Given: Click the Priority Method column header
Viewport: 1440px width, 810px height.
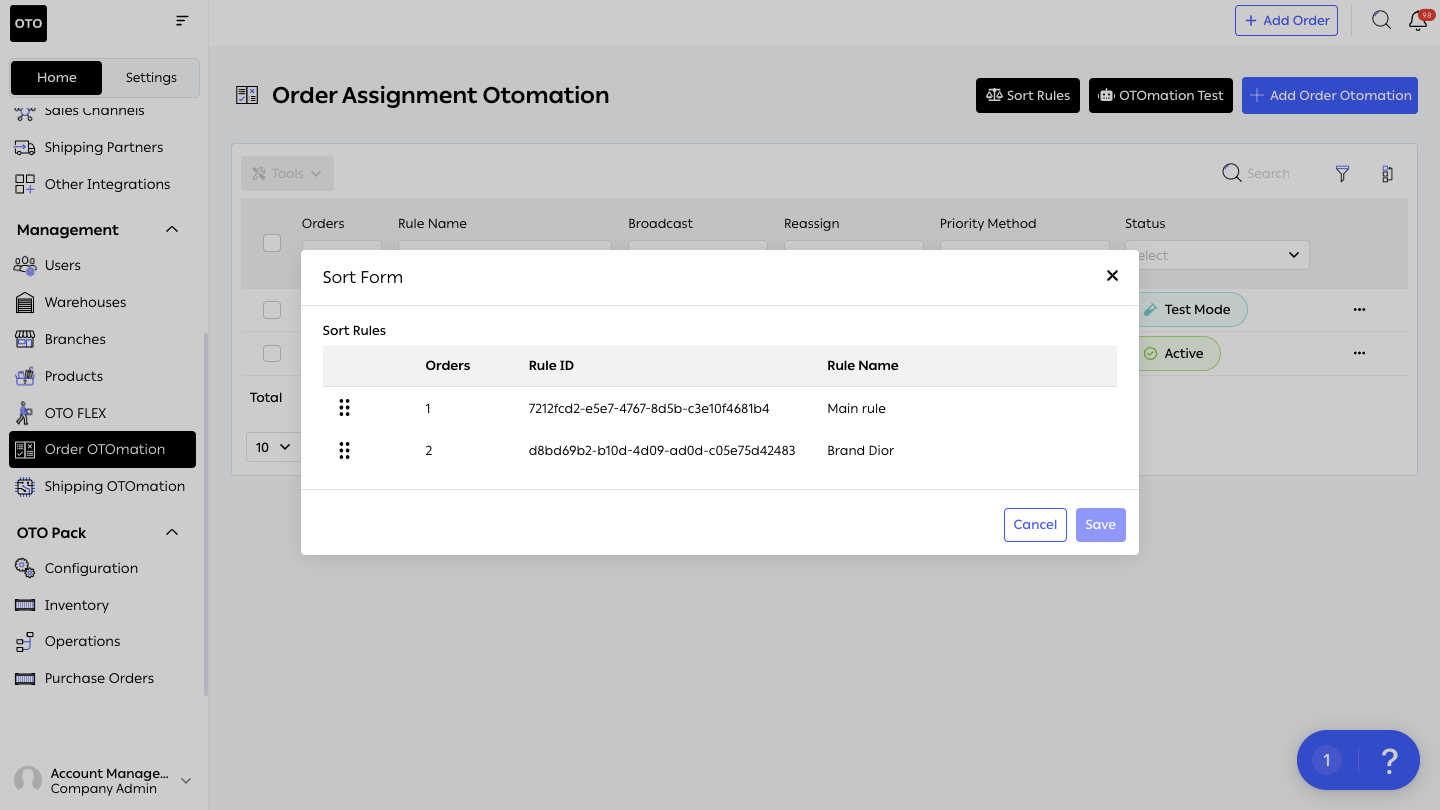Looking at the screenshot, I should 988,224.
